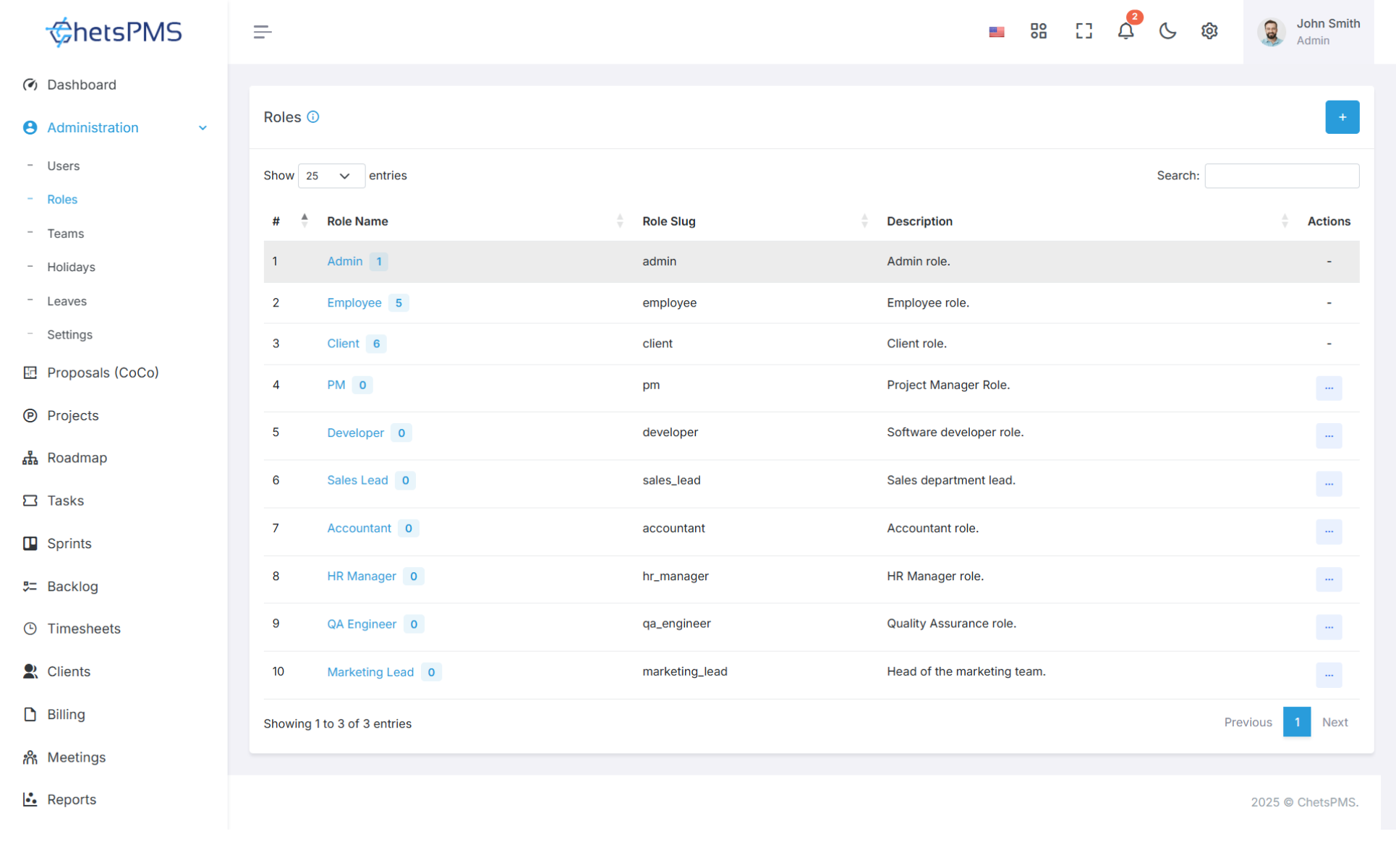Toggle dark mode moon icon

pos(1167,31)
